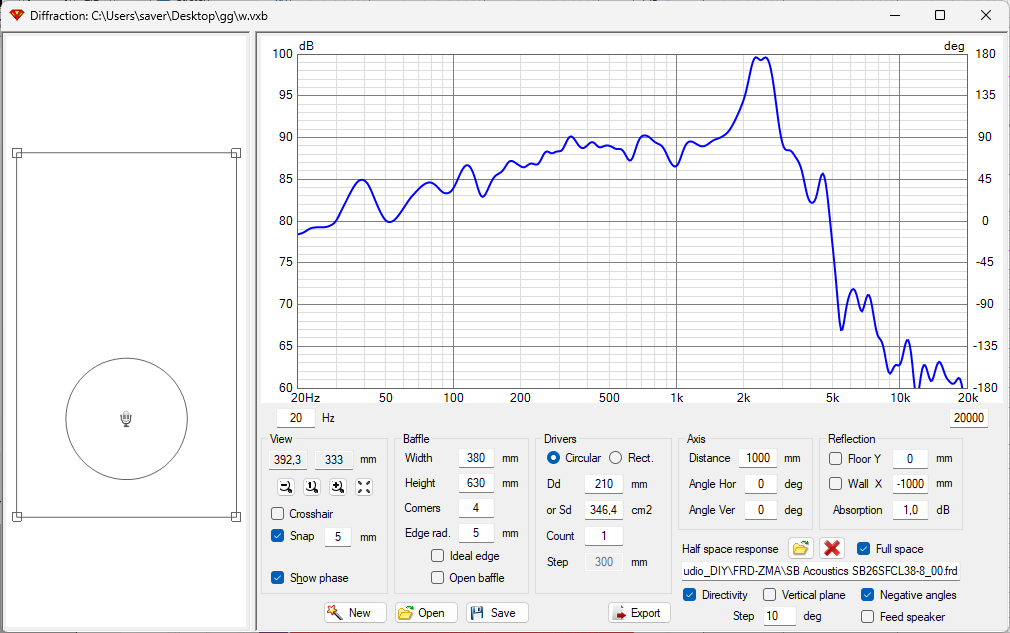Open half space response file folder icon
This screenshot has height=633, width=1010.
(x=800, y=549)
